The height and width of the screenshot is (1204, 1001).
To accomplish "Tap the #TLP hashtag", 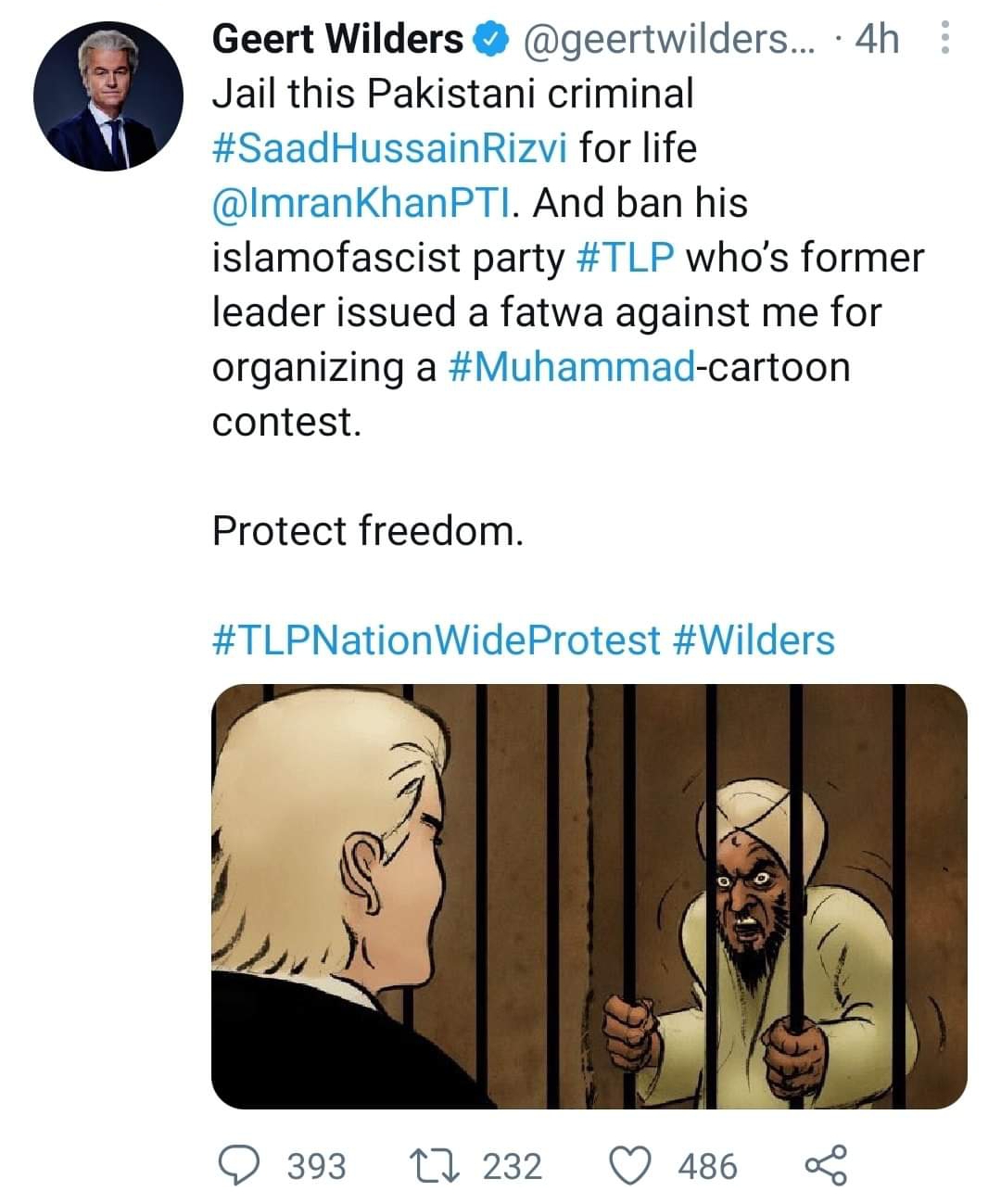I will pyautogui.click(x=625, y=258).
